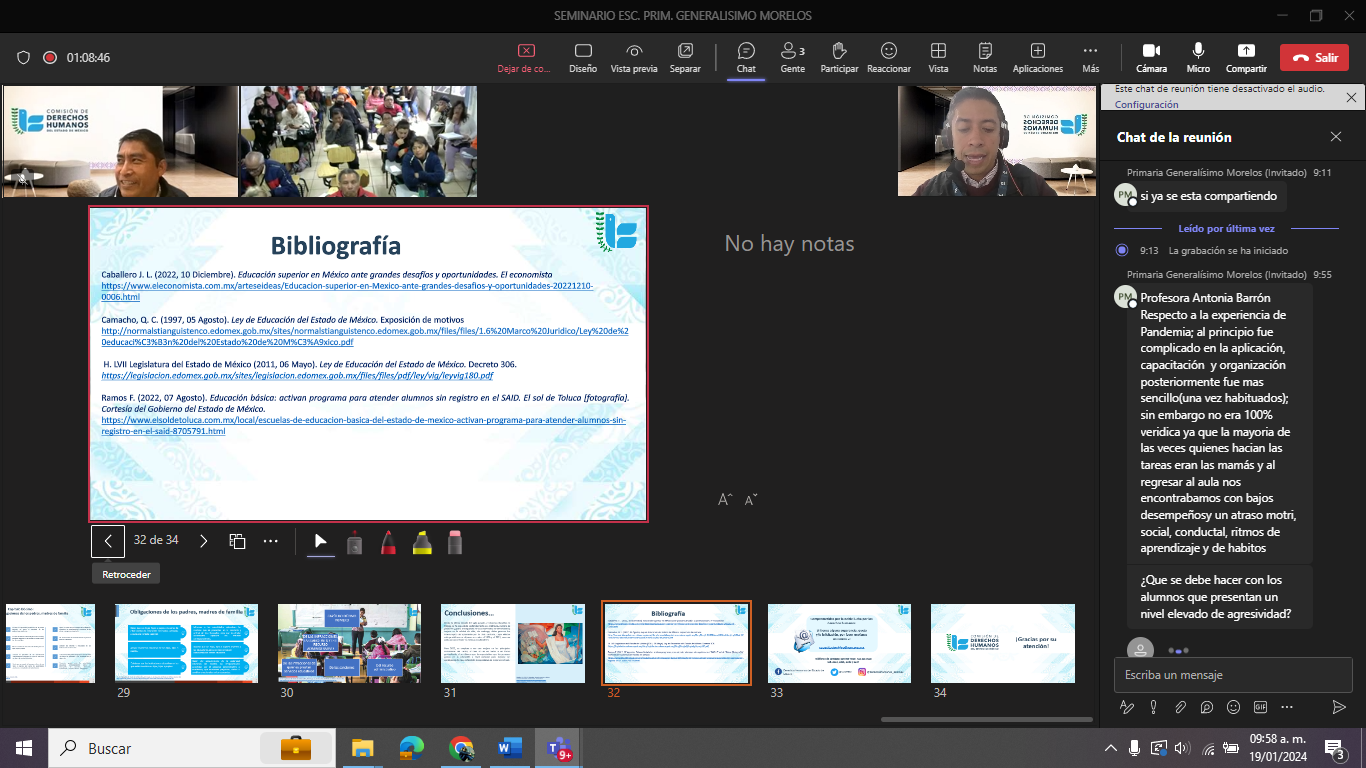Open the slide grid view icon
Screen dimensions: 1366x768
pos(237,541)
